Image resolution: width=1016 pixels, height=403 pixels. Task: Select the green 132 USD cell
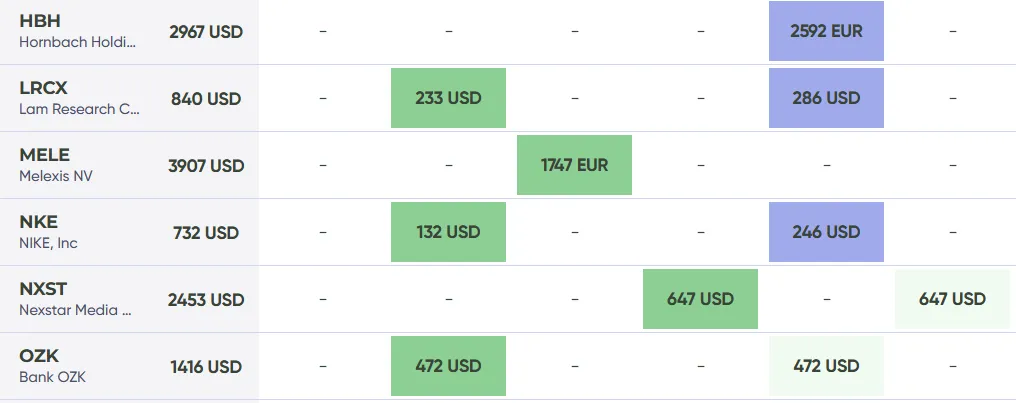[448, 232]
